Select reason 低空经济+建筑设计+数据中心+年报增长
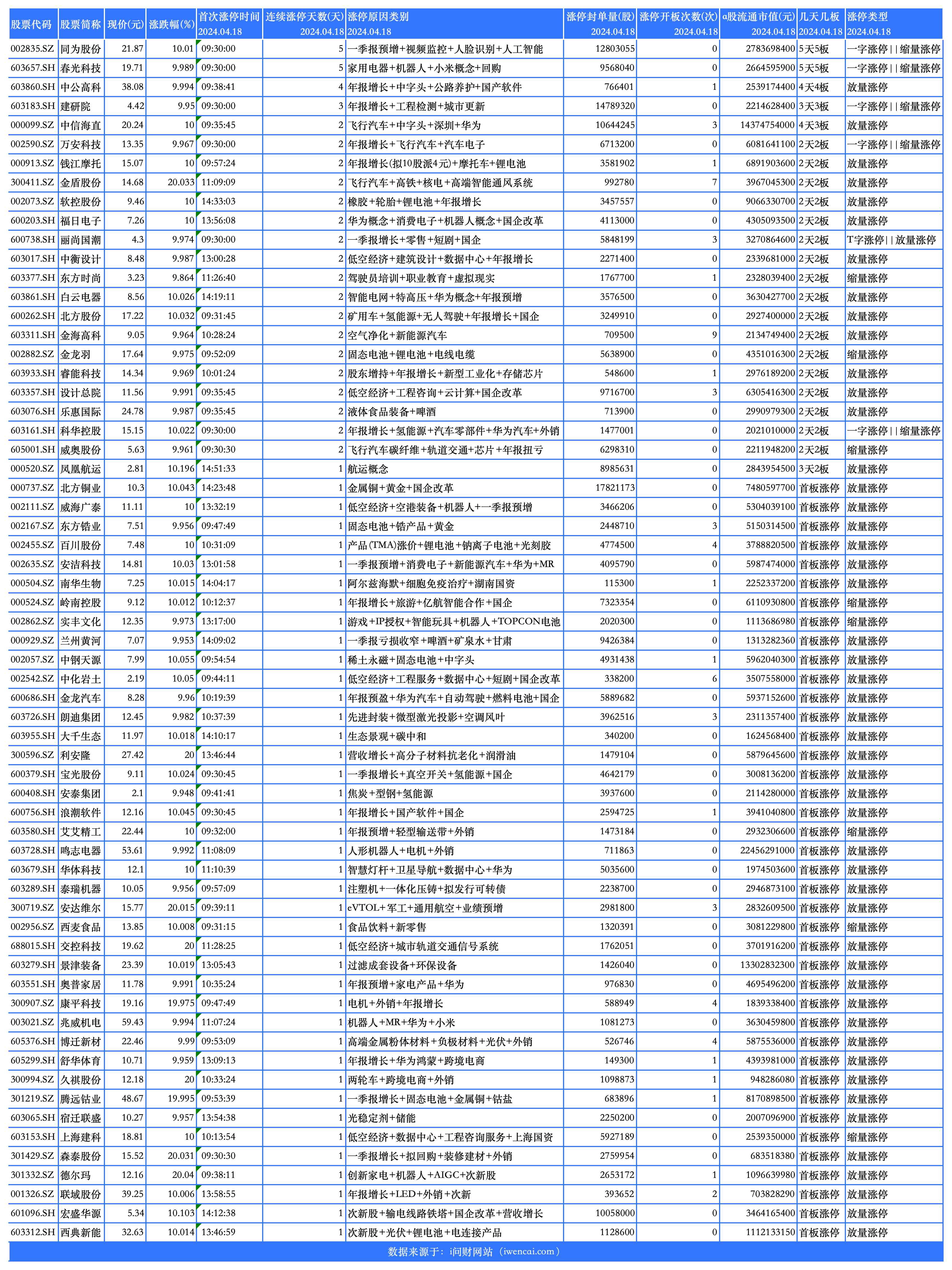952x1270 pixels. coord(440,259)
